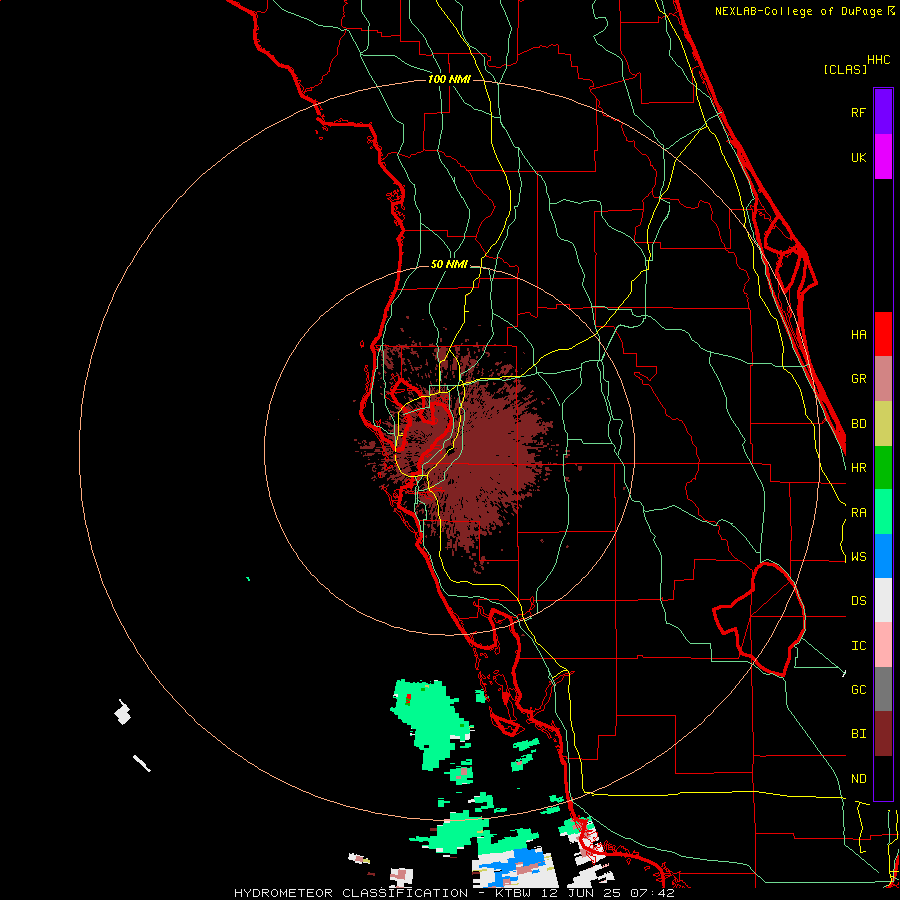The width and height of the screenshot is (900, 900).
Task: Click the RF legend label
Action: coord(858,112)
